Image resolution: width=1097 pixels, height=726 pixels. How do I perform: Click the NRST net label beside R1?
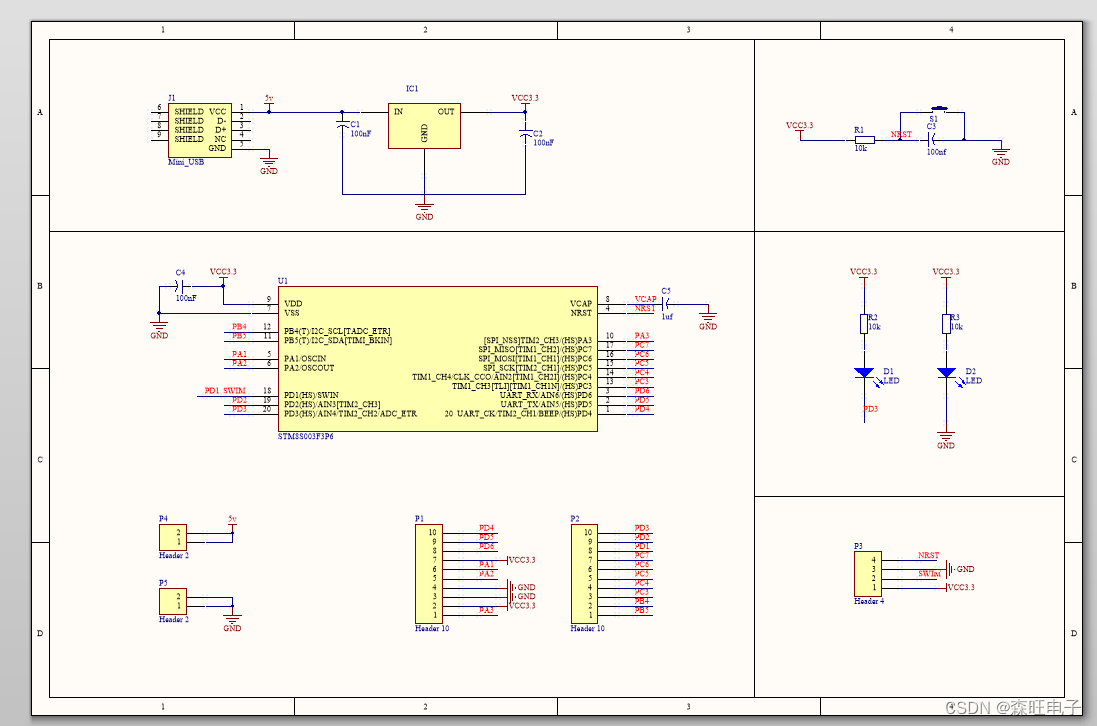click(x=901, y=134)
